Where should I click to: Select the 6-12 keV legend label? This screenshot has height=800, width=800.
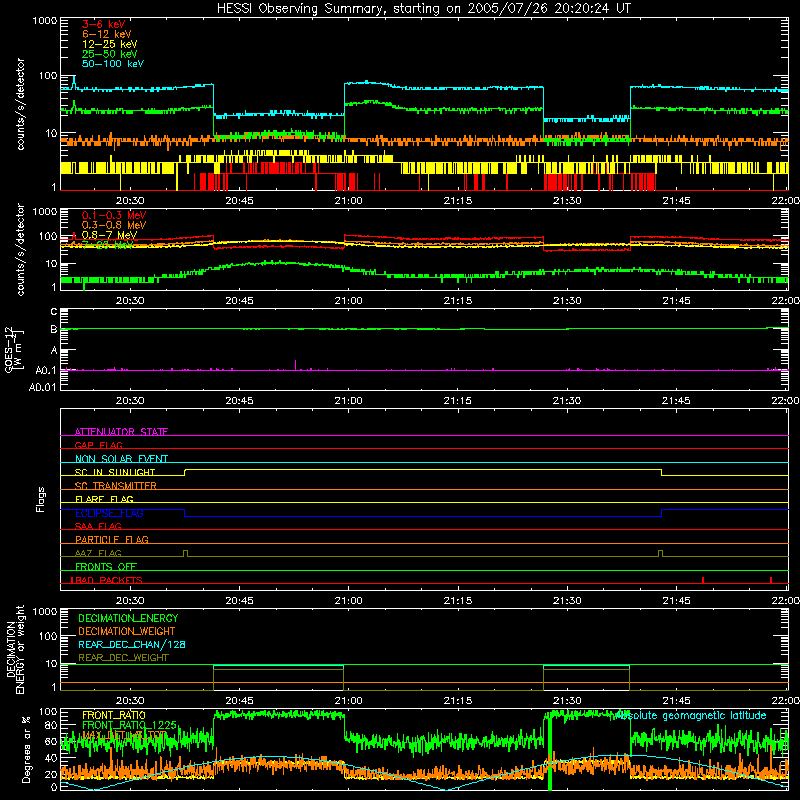tap(106, 34)
